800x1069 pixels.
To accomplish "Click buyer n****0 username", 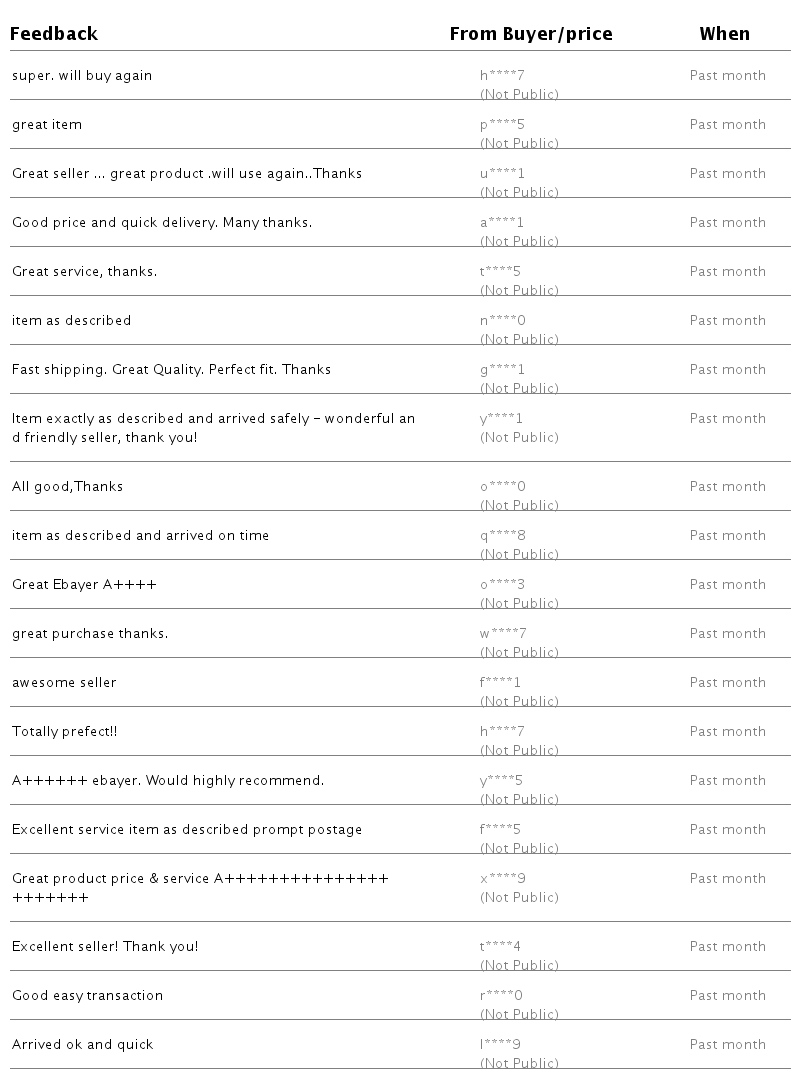I will 502,321.
